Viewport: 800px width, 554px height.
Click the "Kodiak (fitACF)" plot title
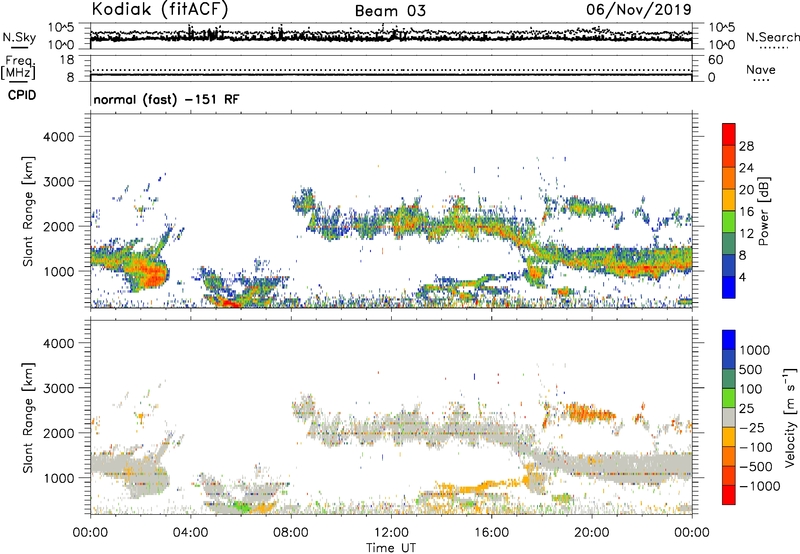[x=160, y=10]
